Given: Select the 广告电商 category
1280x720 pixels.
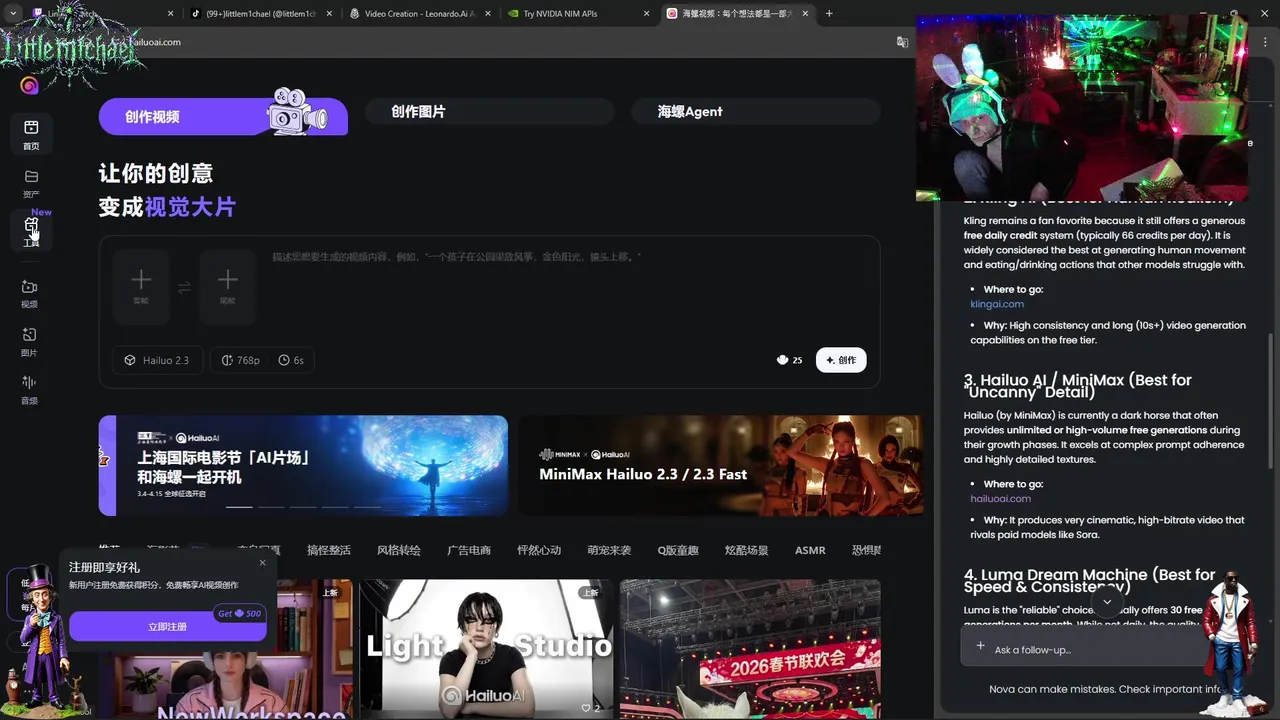Looking at the screenshot, I should (x=469, y=550).
